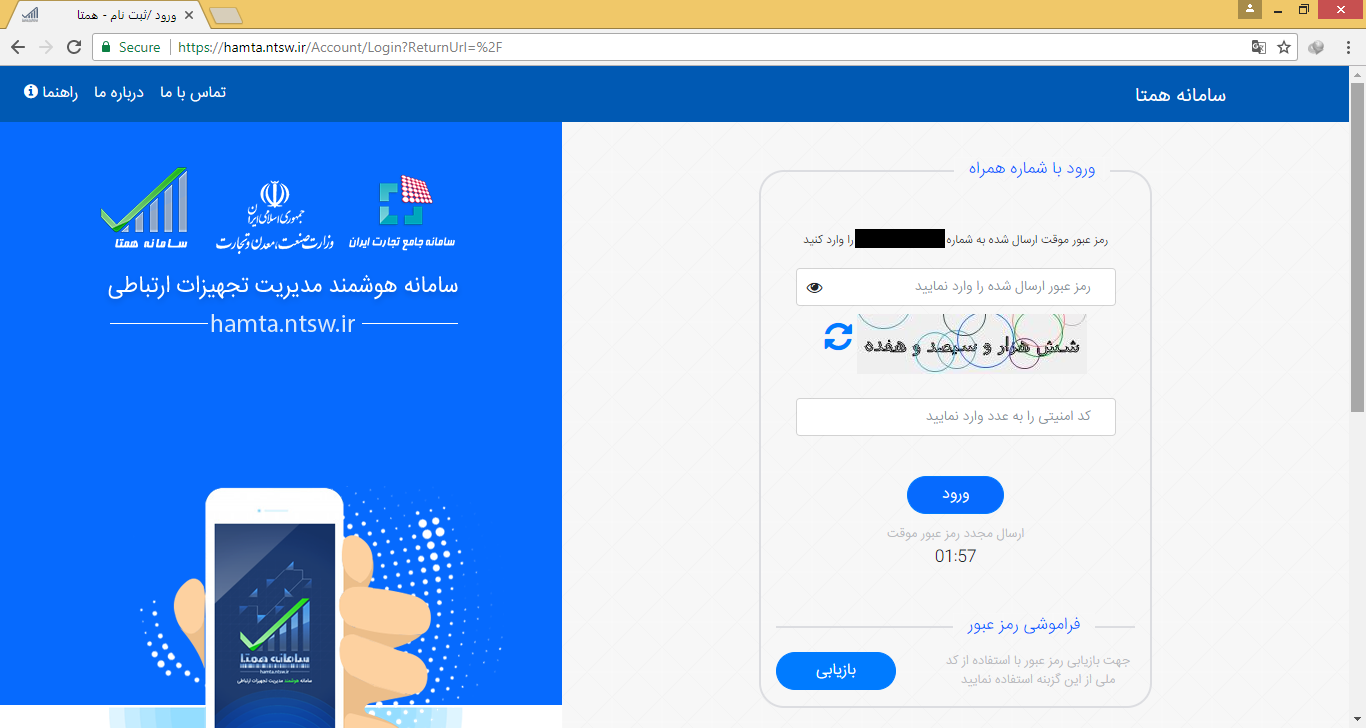The image size is (1366, 728).
Task: Click the ورود login button
Action: (955, 495)
